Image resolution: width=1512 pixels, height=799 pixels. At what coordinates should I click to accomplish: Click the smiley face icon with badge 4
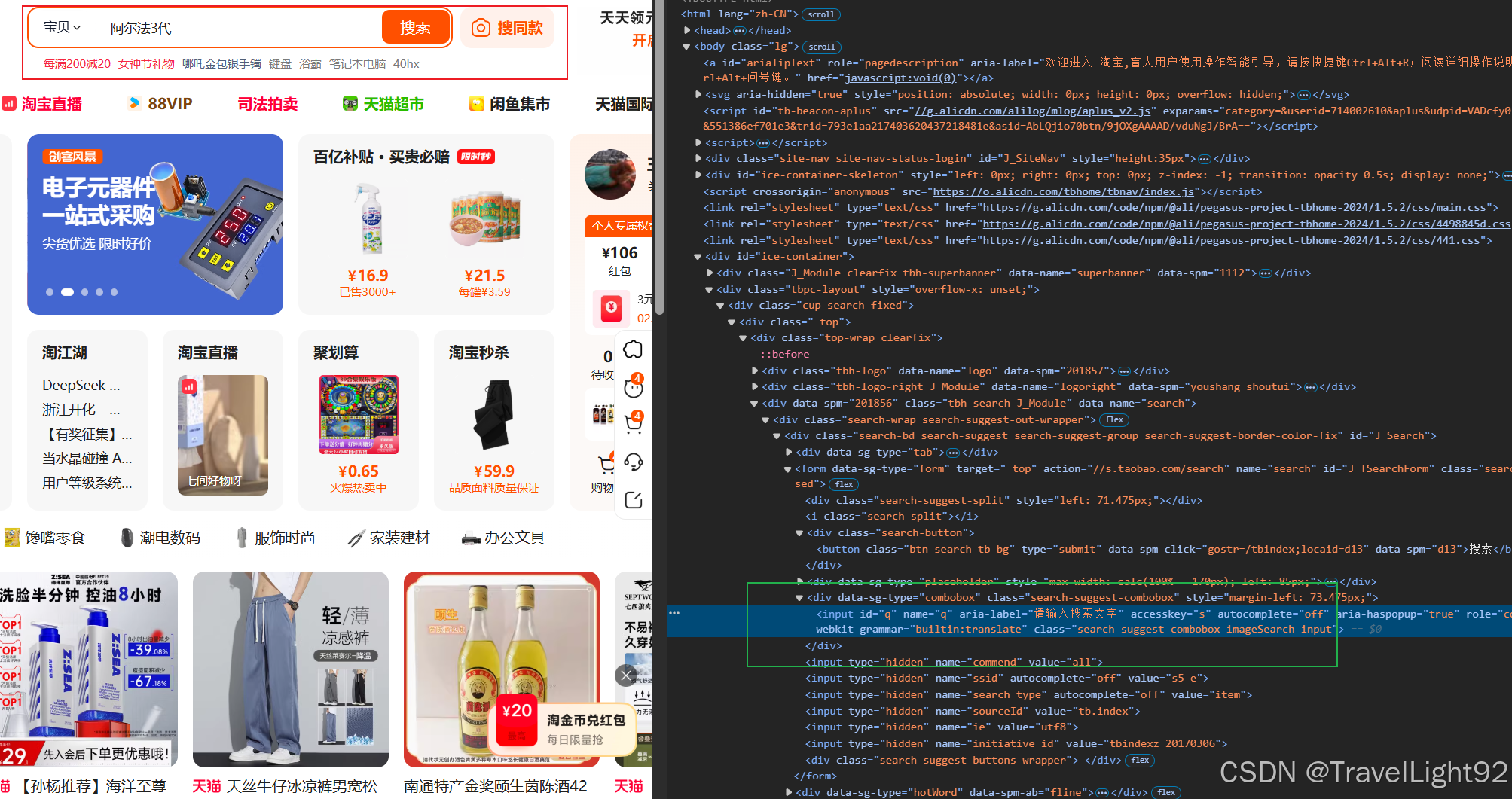click(x=634, y=386)
